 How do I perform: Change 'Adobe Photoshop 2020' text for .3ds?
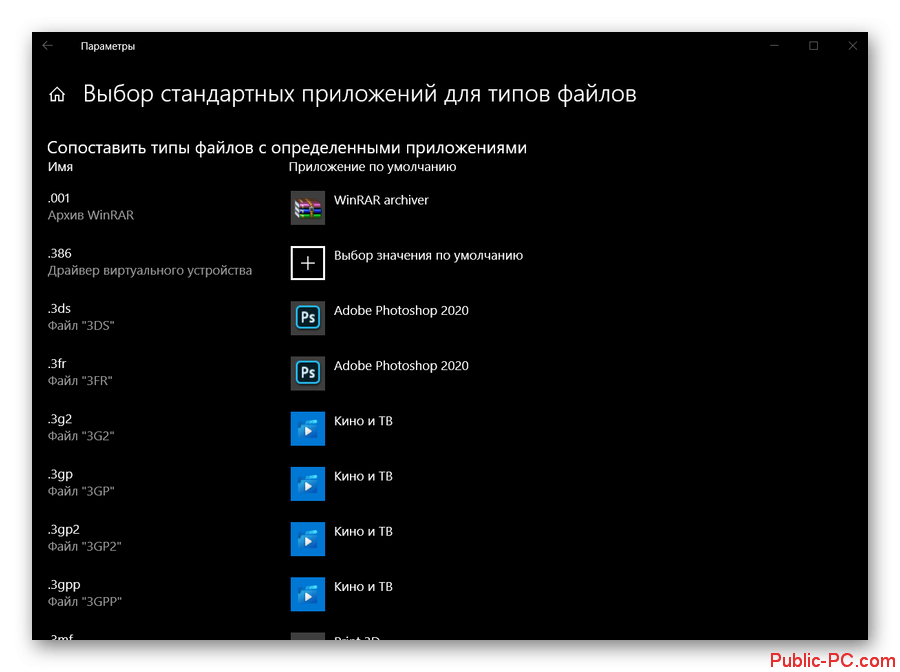pos(401,310)
